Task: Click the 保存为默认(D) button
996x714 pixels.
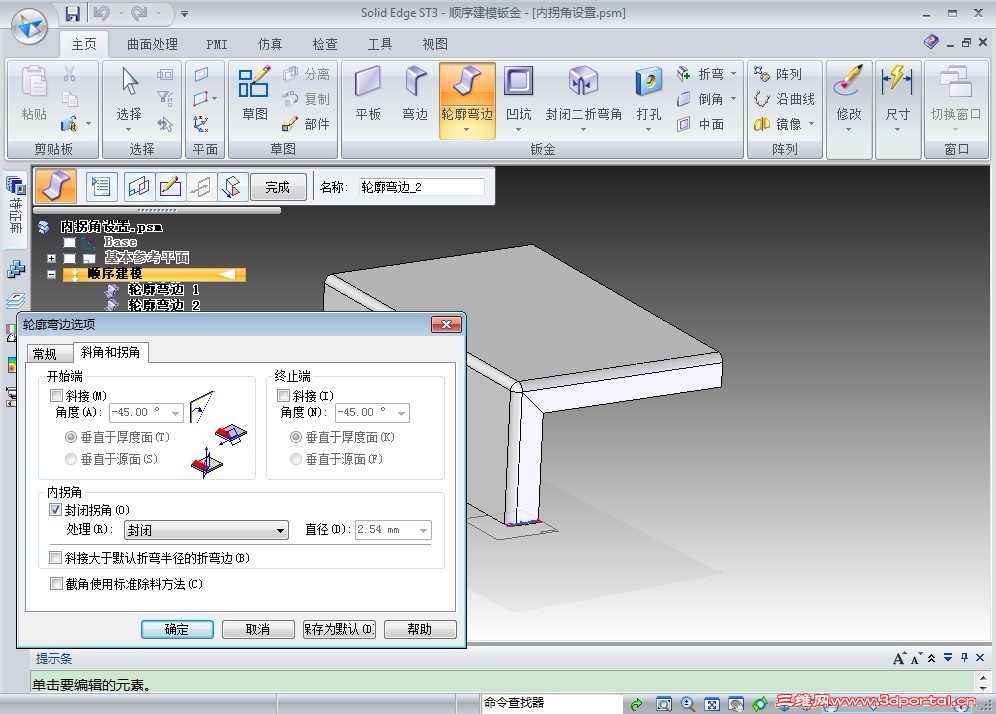Action: tap(339, 629)
